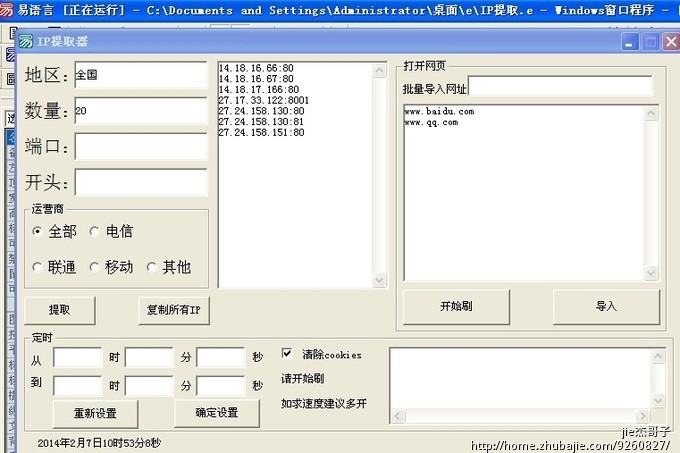Select IP entry 14.18.16.67:80
Viewport: 680px width, 453px height.
(256, 79)
